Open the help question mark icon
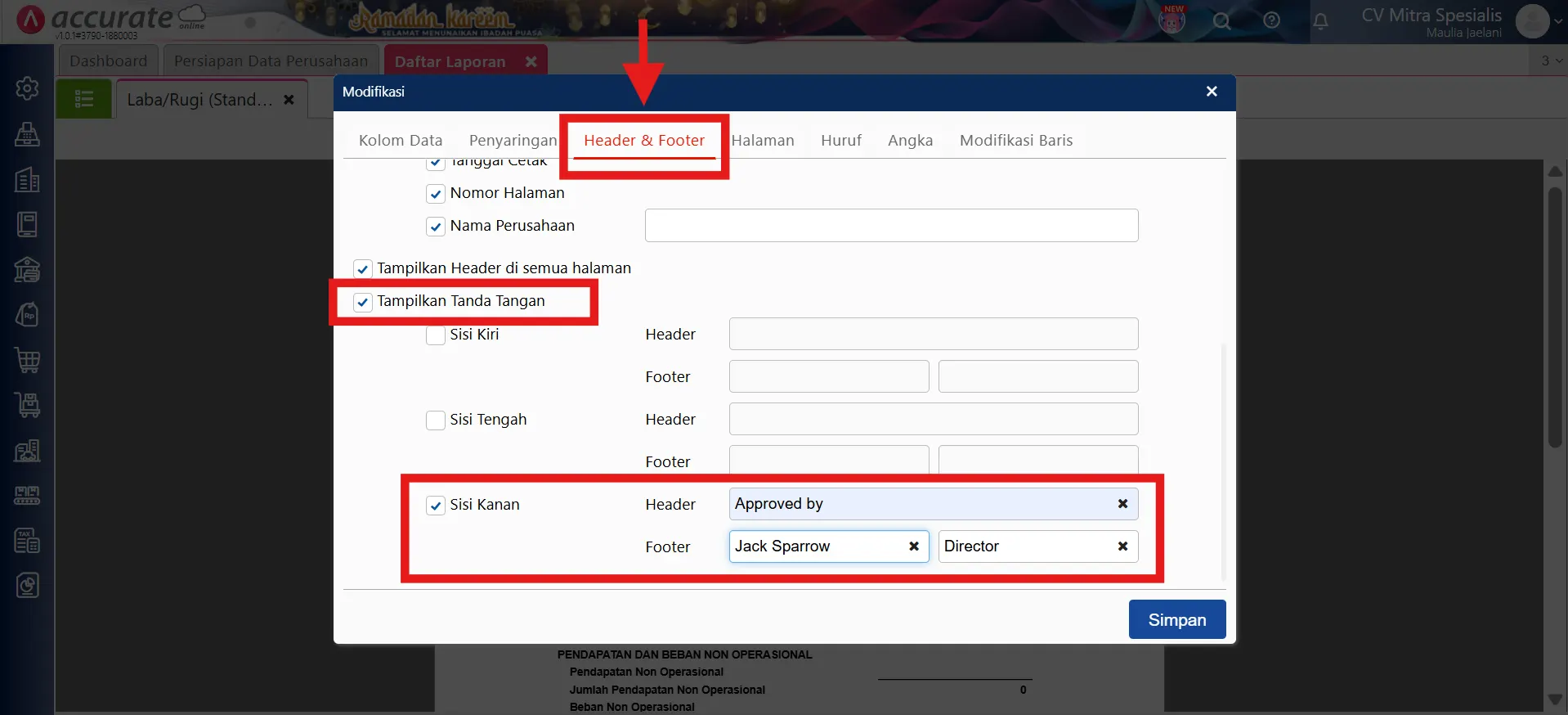 pyautogui.click(x=1271, y=21)
